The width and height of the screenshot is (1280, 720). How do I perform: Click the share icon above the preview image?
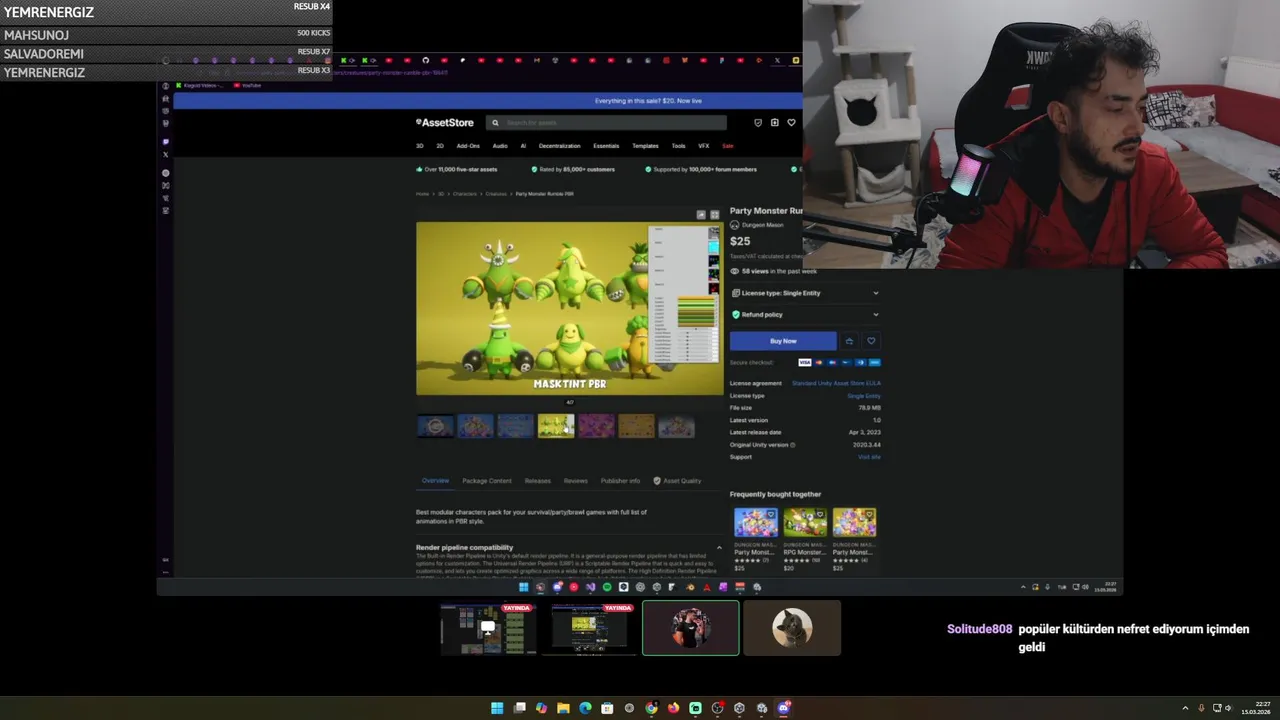coord(701,215)
